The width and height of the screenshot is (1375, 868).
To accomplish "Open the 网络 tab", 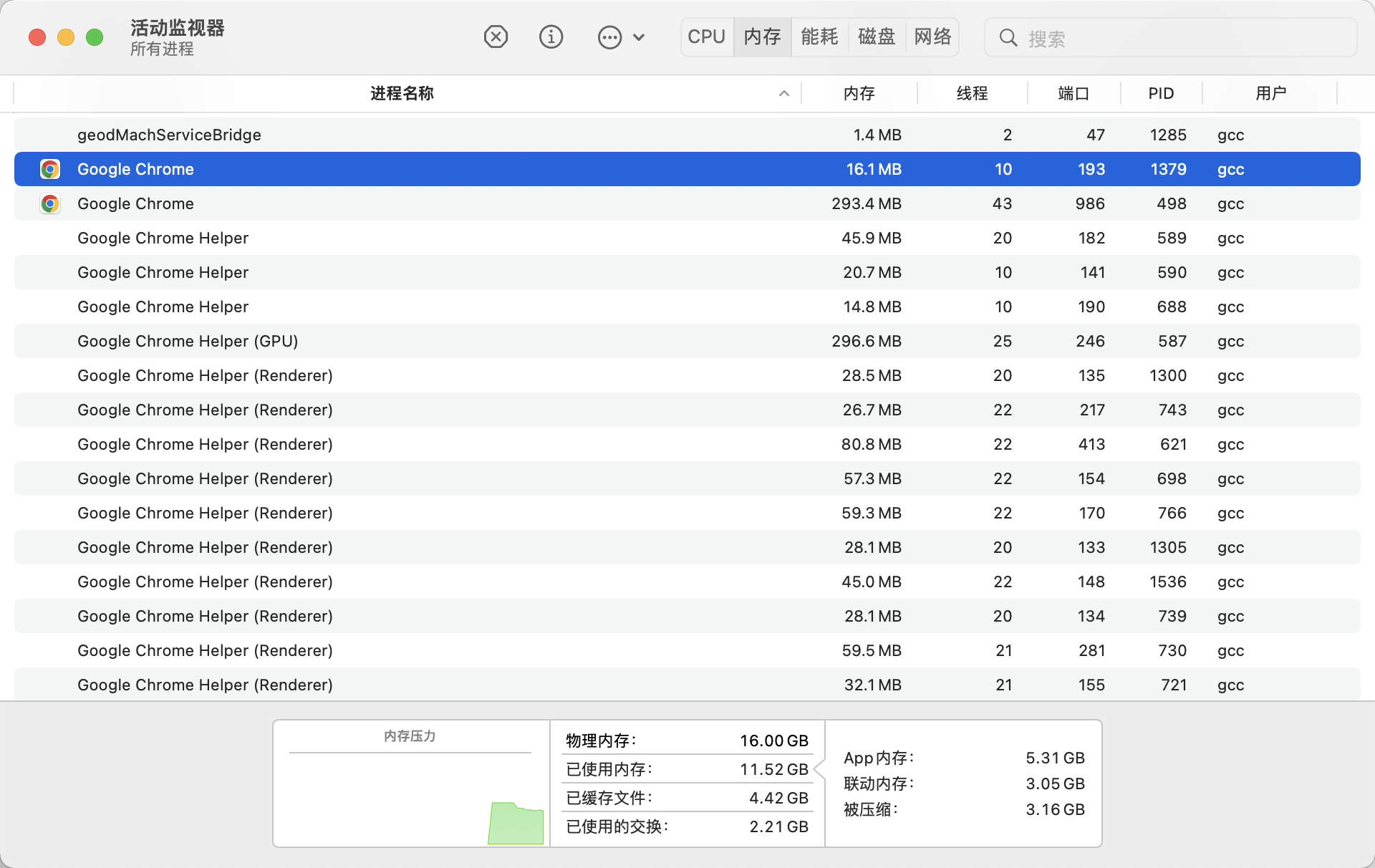I will [x=932, y=37].
